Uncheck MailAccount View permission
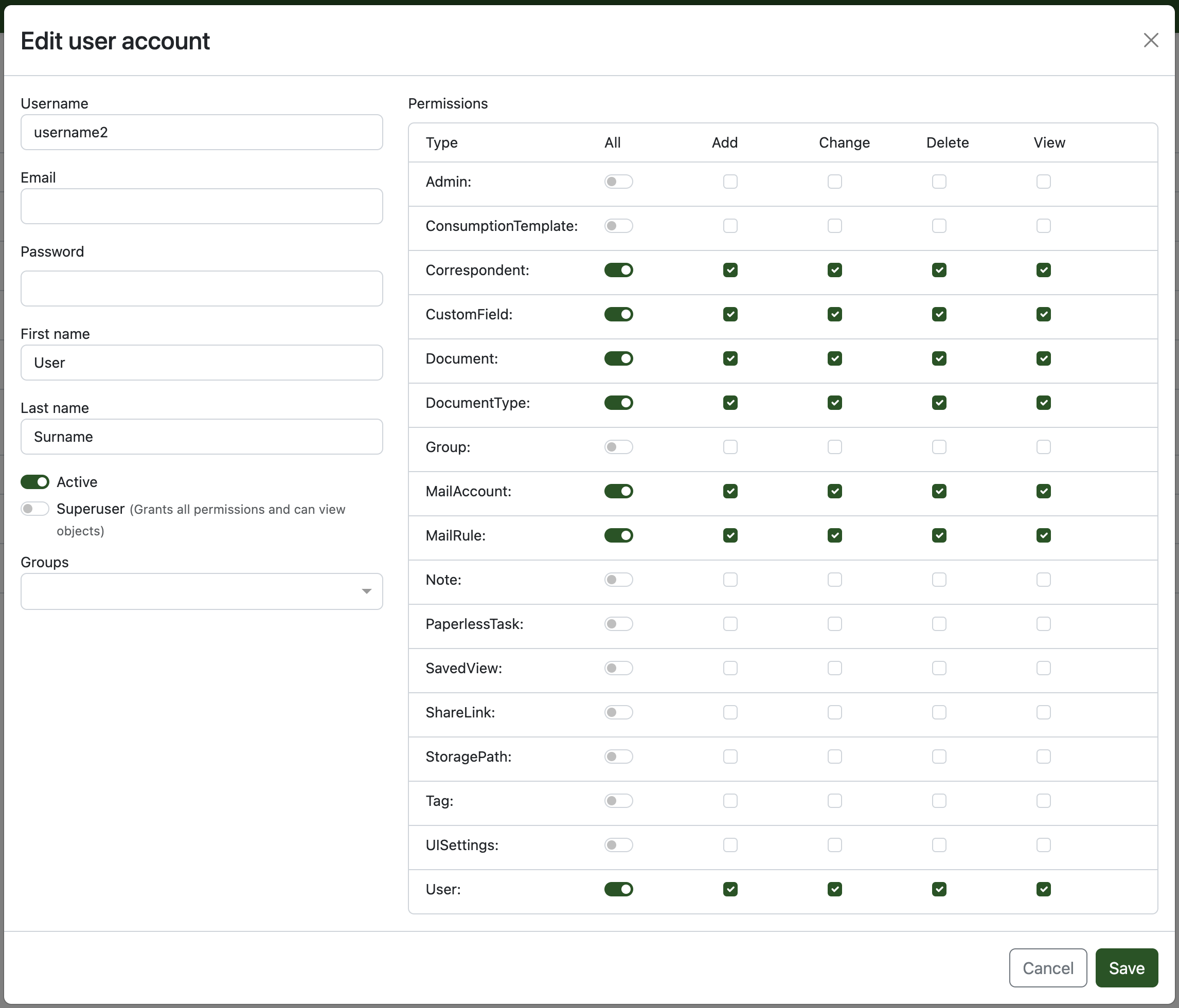 [1043, 491]
